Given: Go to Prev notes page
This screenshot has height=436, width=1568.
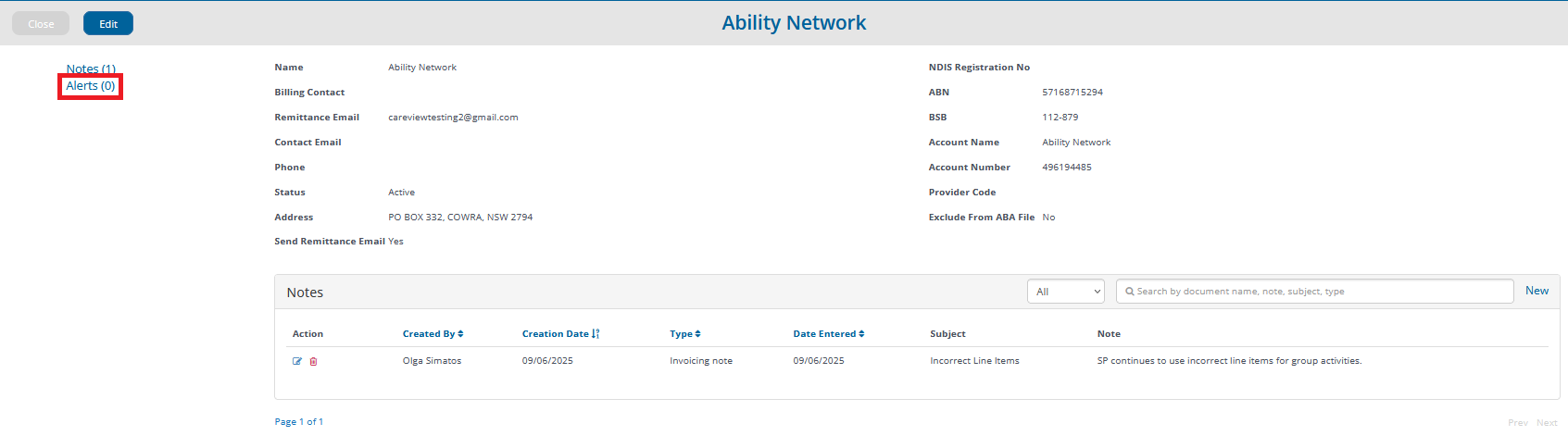Looking at the screenshot, I should click(x=1518, y=423).
